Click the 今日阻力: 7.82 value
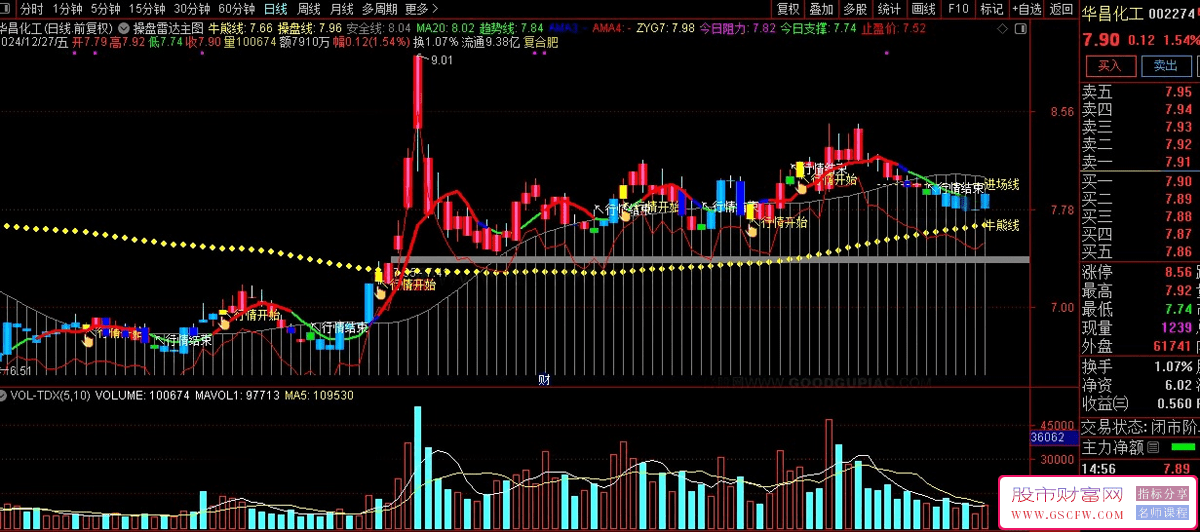Image resolution: width=1200 pixels, height=532 pixels. (737, 28)
